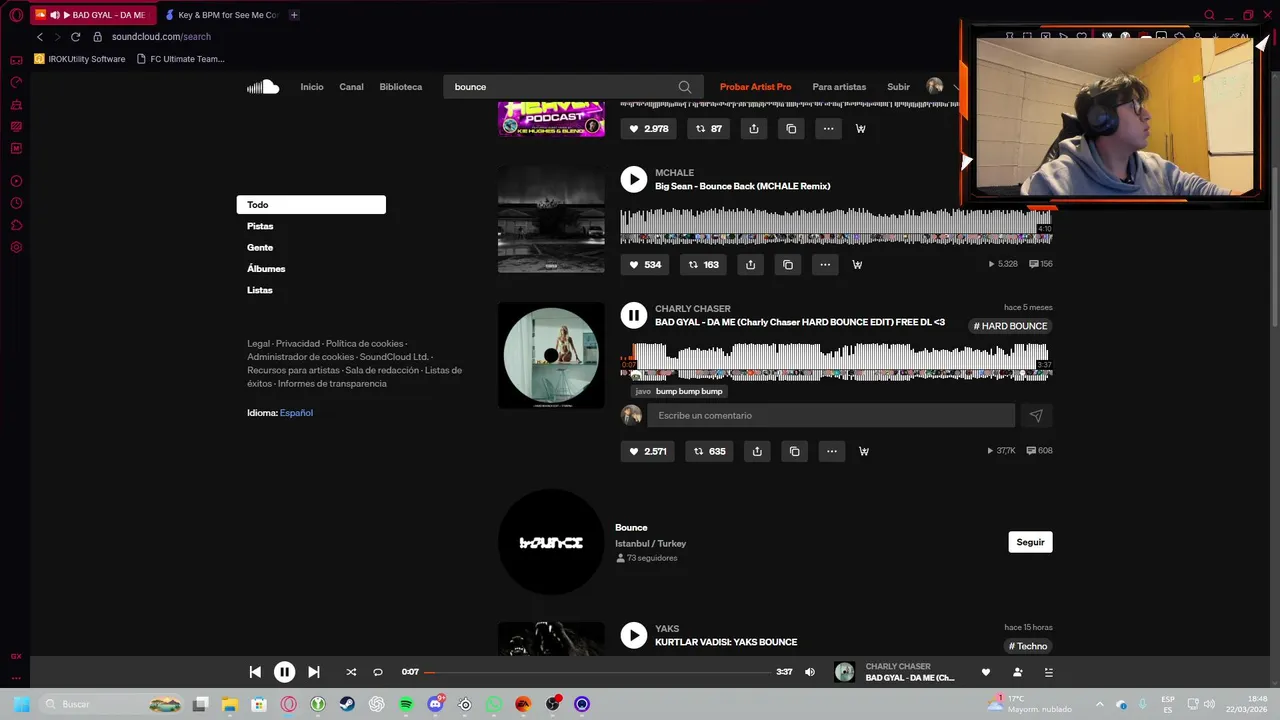Send the comment with the arrow icon
Screen dimensions: 1280x720
pos(1036,416)
